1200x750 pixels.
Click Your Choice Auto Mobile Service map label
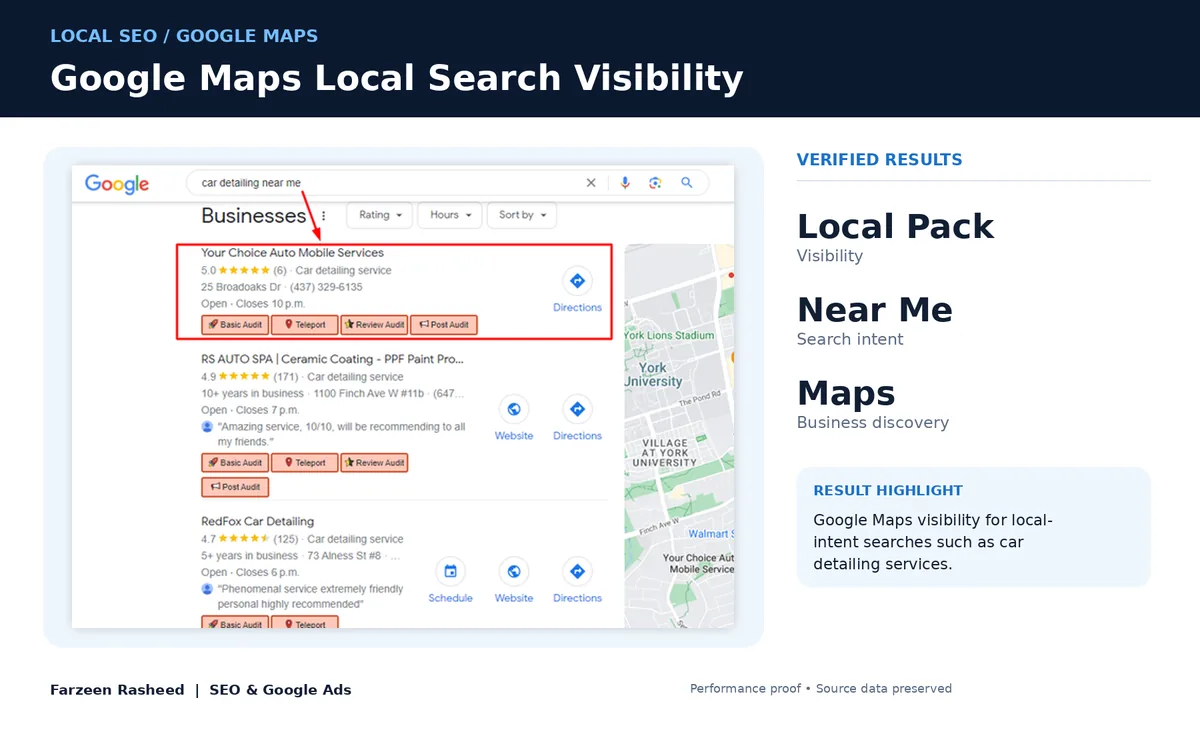tap(698, 564)
